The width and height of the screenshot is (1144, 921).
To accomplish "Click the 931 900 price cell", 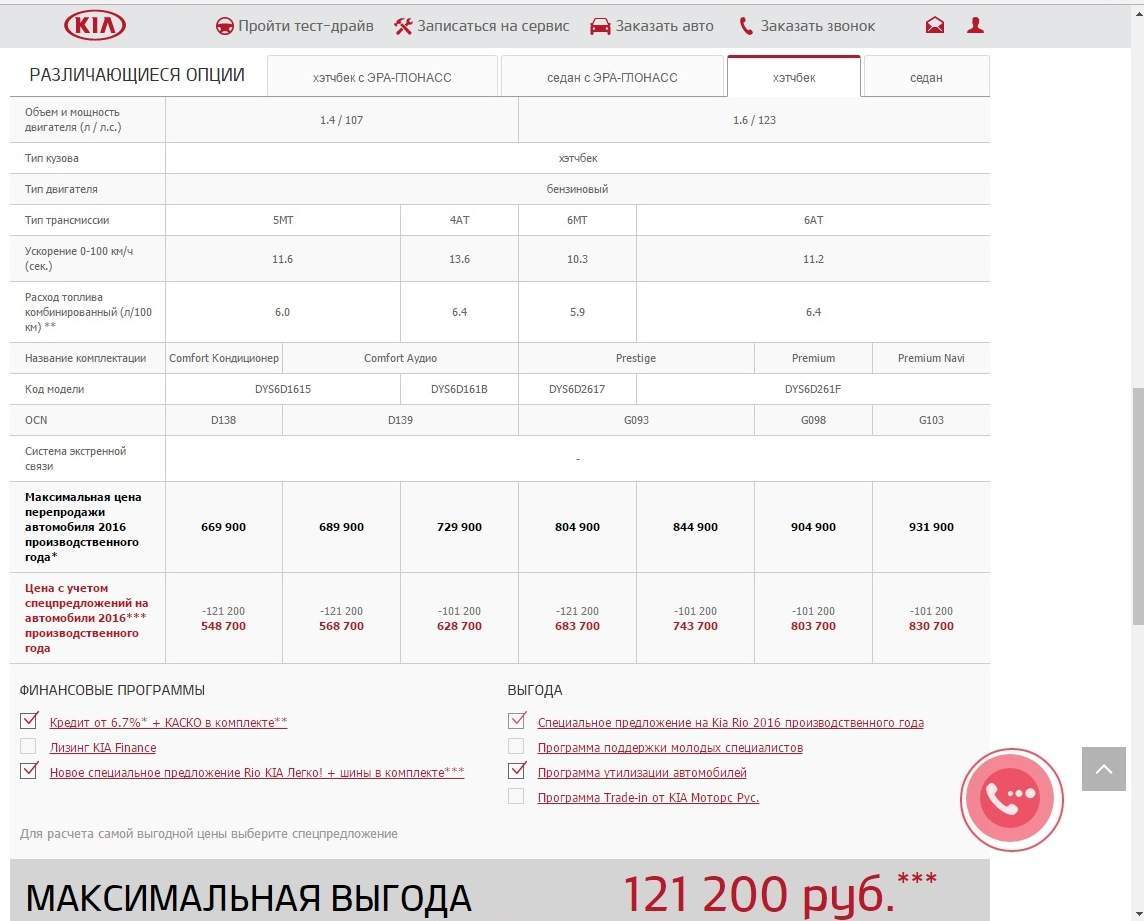I will coord(931,527).
